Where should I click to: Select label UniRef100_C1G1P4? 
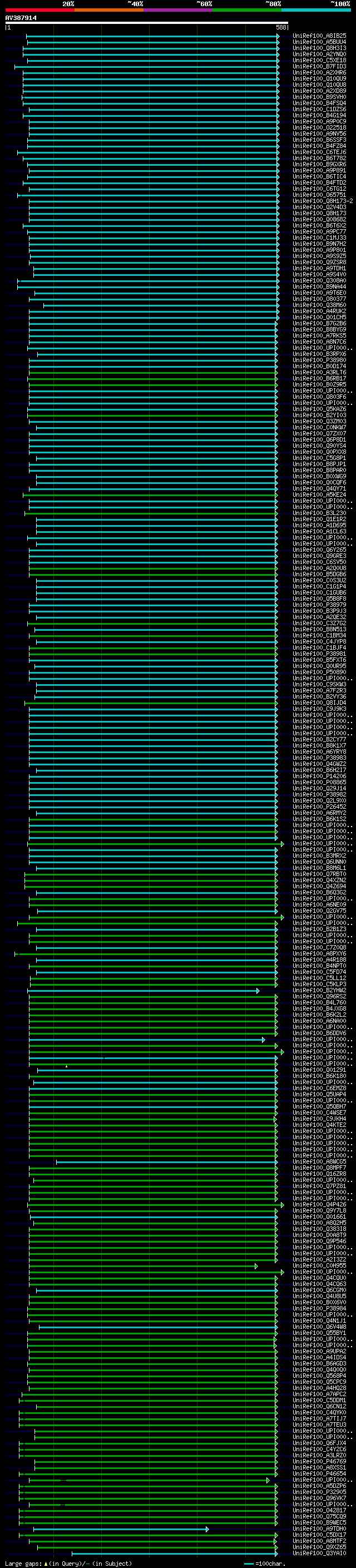(x=319, y=586)
